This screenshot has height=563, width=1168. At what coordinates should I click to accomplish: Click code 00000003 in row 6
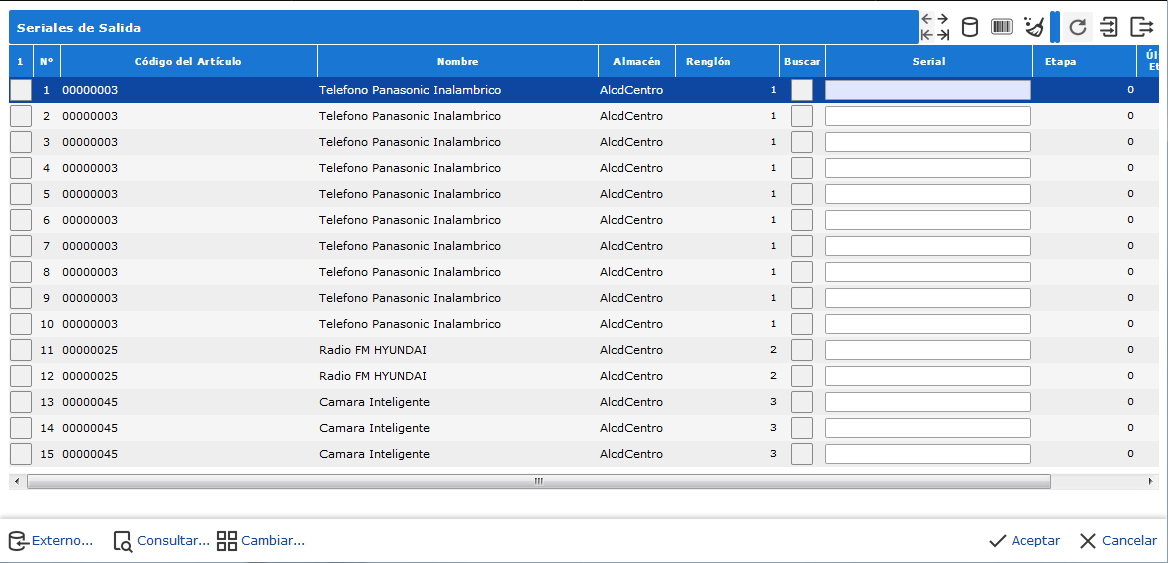pos(89,220)
